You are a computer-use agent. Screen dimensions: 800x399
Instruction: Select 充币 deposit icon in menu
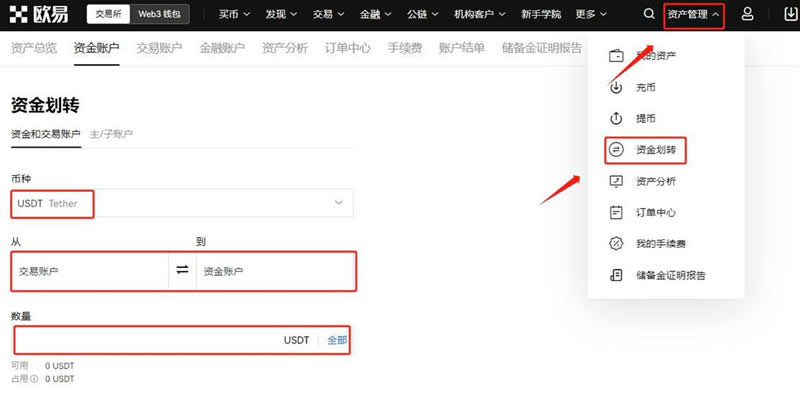pyautogui.click(x=616, y=88)
